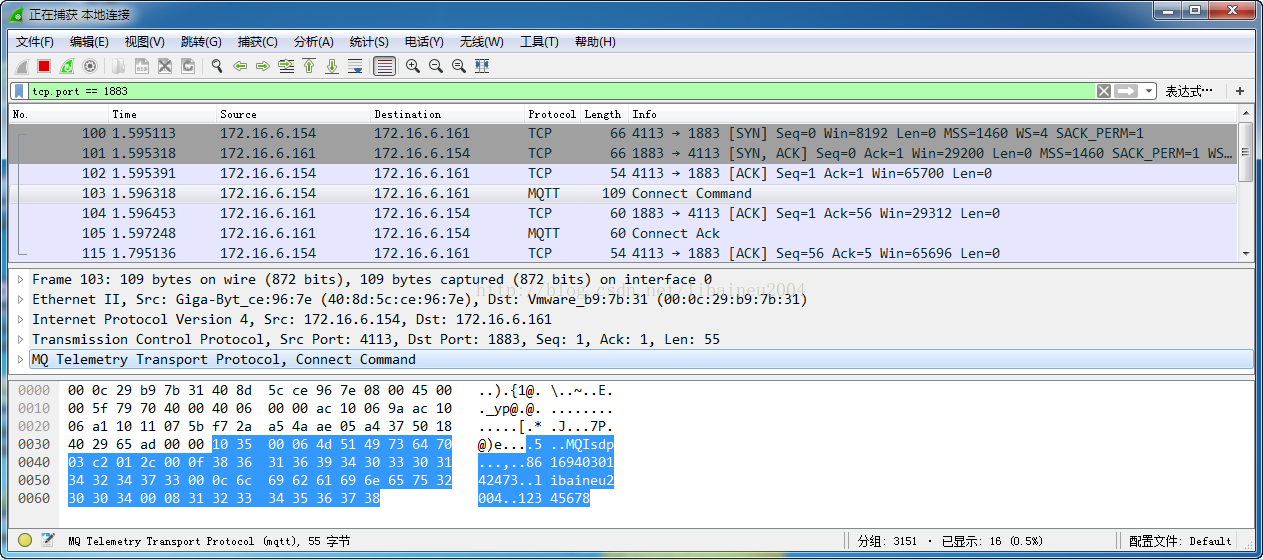Click the yellow expert info status icon
Screen dimensions: 1263x559
tap(25, 540)
